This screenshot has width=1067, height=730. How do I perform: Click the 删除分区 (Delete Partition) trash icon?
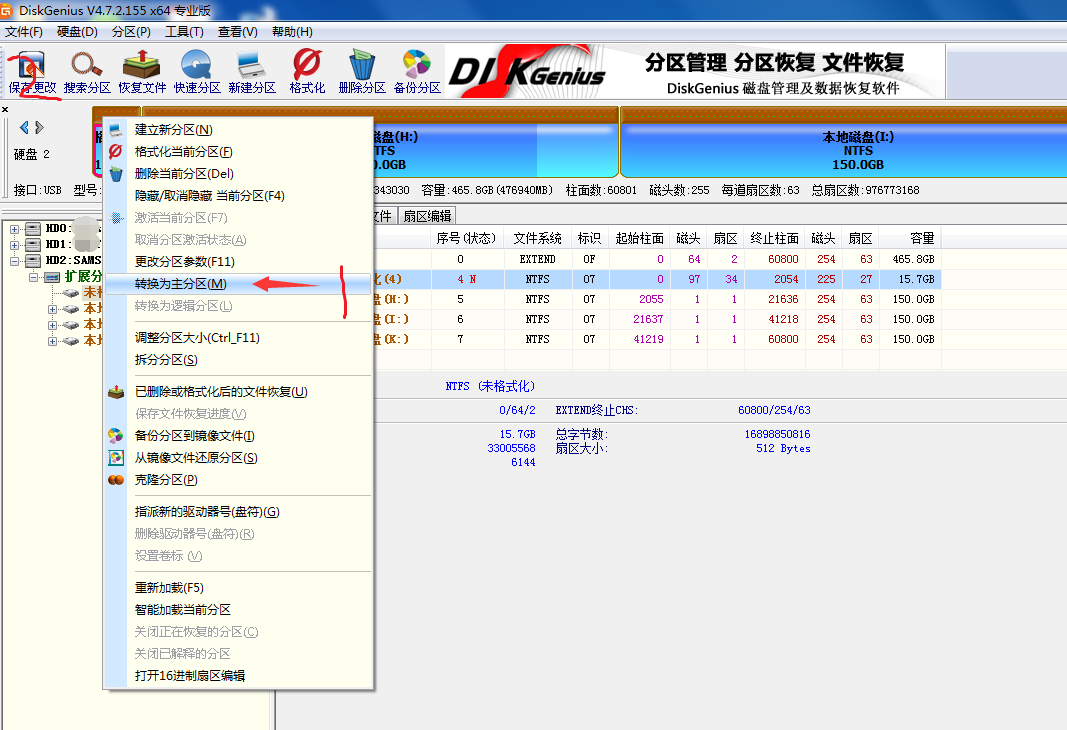pyautogui.click(x=362, y=71)
